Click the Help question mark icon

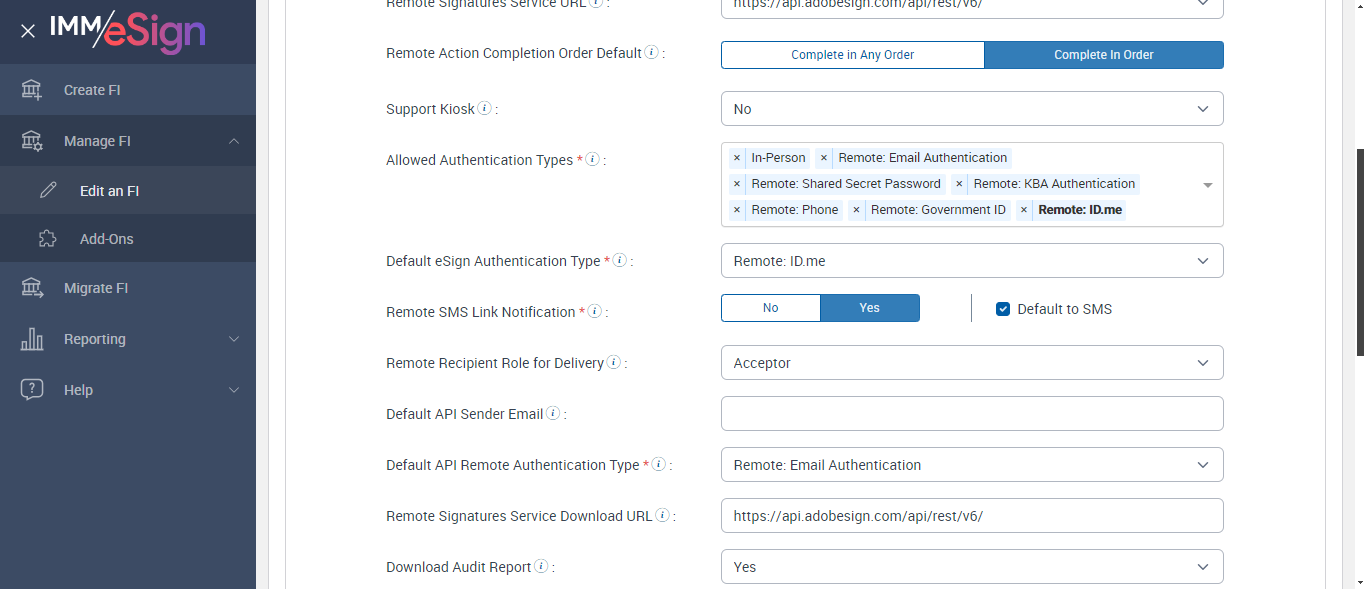pyautogui.click(x=32, y=390)
